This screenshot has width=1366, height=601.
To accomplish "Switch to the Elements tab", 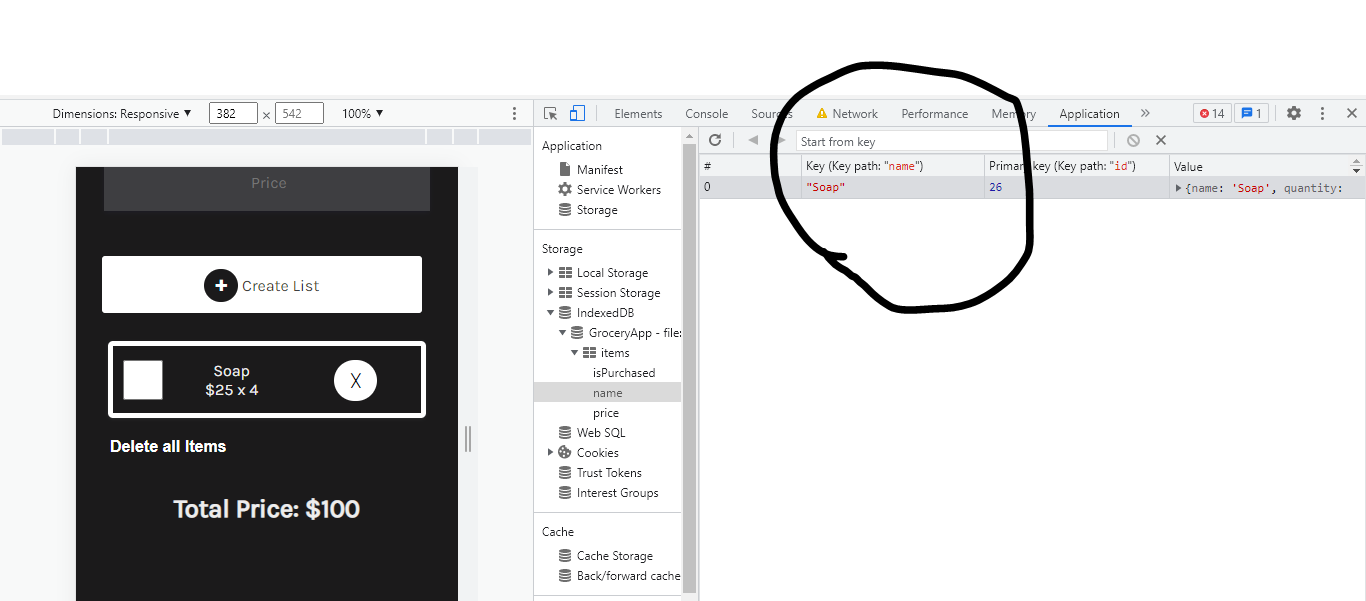I will 638,114.
